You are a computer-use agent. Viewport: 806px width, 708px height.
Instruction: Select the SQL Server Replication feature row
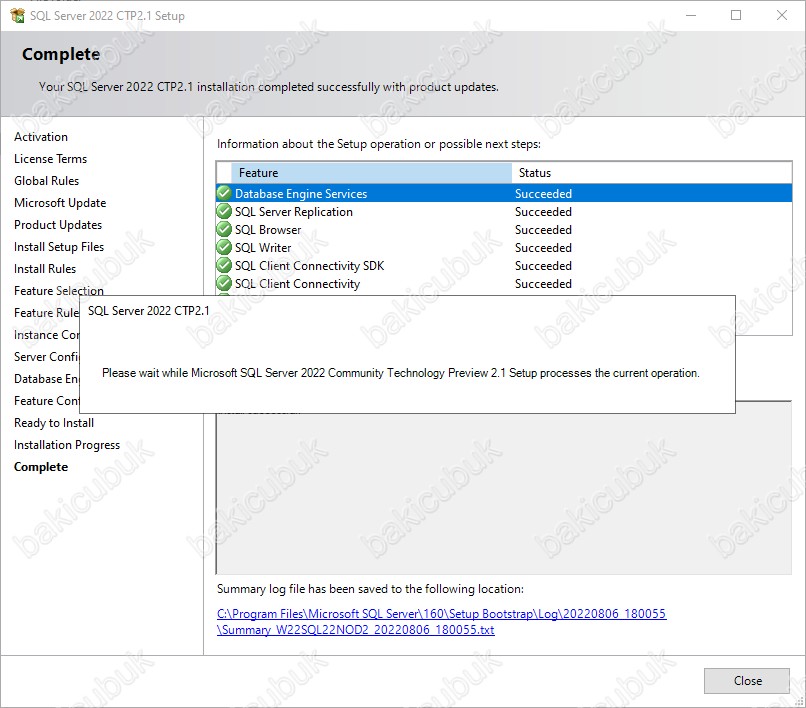(x=504, y=211)
